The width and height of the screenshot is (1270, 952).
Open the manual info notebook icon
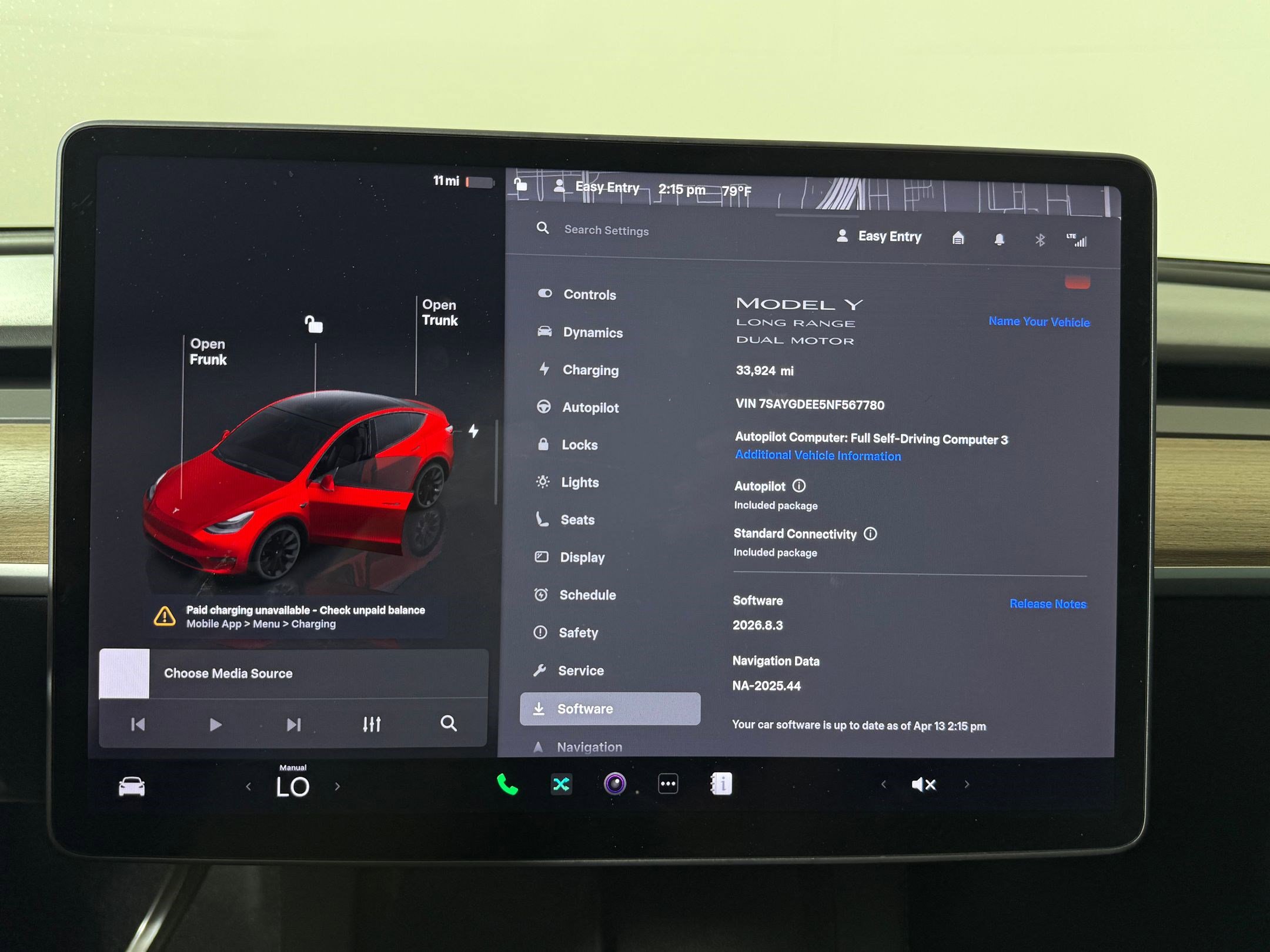(721, 783)
